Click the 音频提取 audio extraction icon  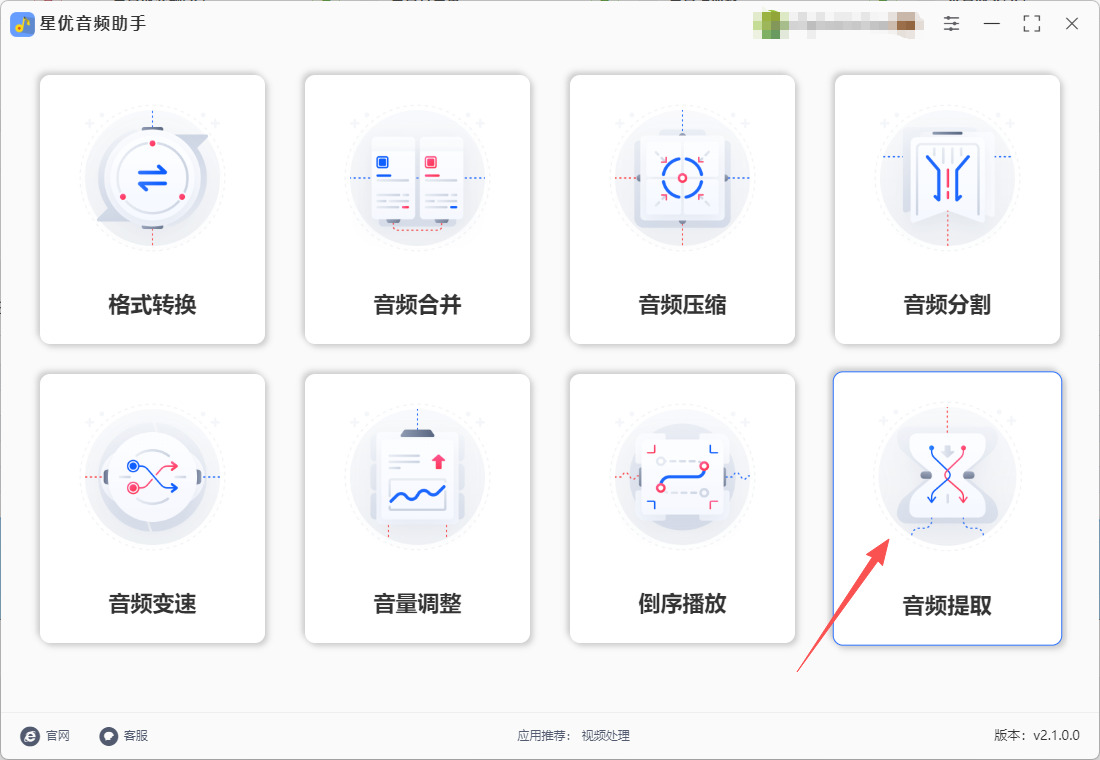(x=947, y=476)
